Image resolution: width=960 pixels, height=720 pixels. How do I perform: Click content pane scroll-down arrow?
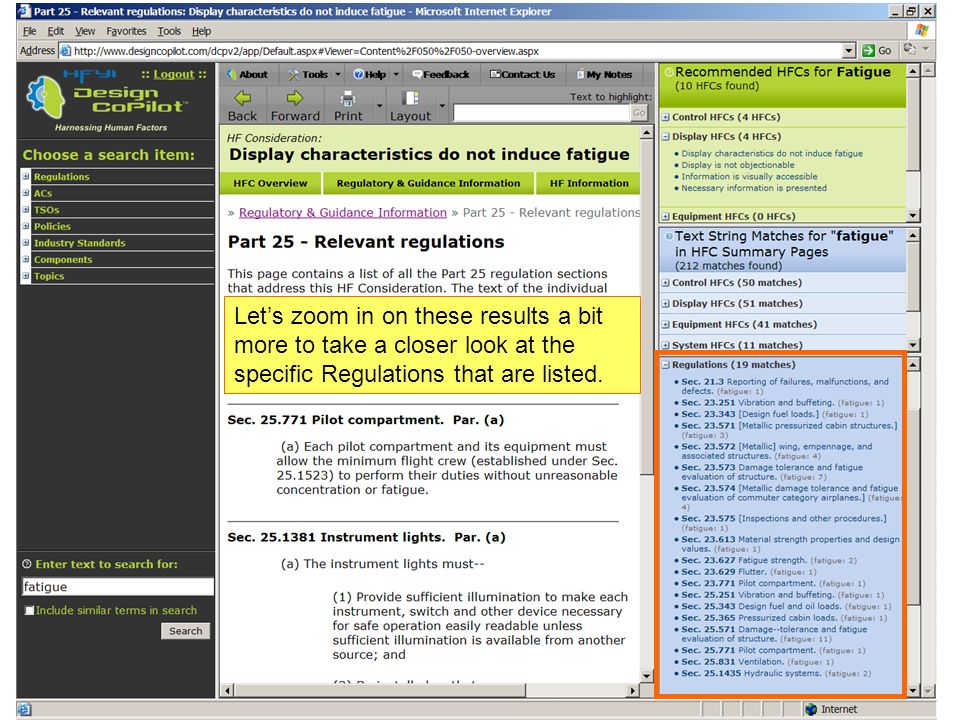pyautogui.click(x=647, y=676)
